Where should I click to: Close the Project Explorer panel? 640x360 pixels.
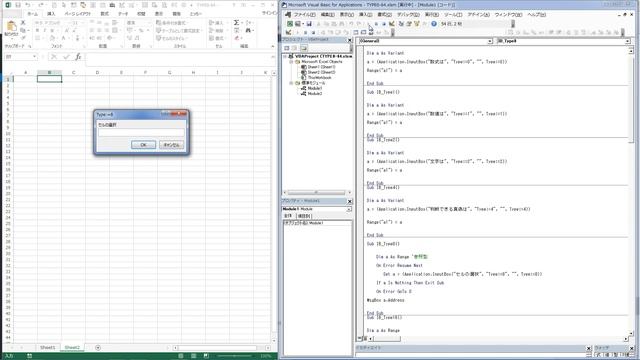point(349,40)
